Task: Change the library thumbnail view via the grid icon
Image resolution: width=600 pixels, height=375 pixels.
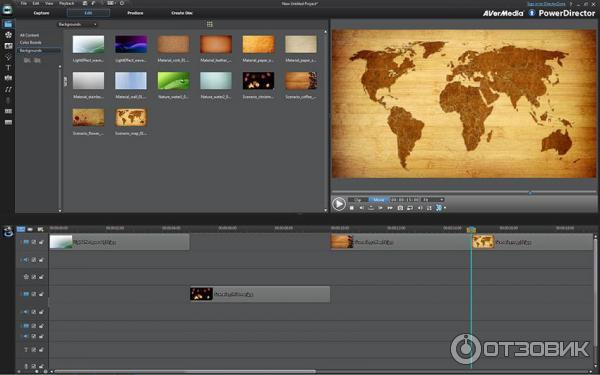Action: (x=210, y=24)
